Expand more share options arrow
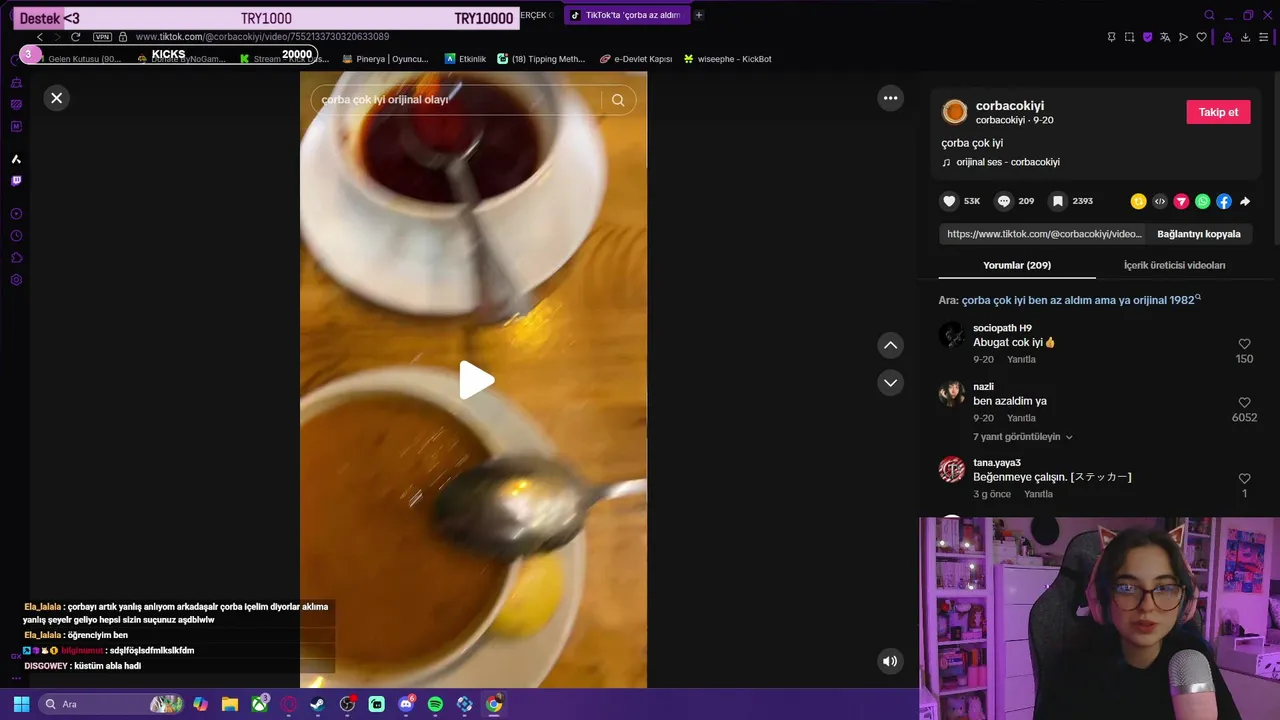1280x720 pixels. 1245,201
